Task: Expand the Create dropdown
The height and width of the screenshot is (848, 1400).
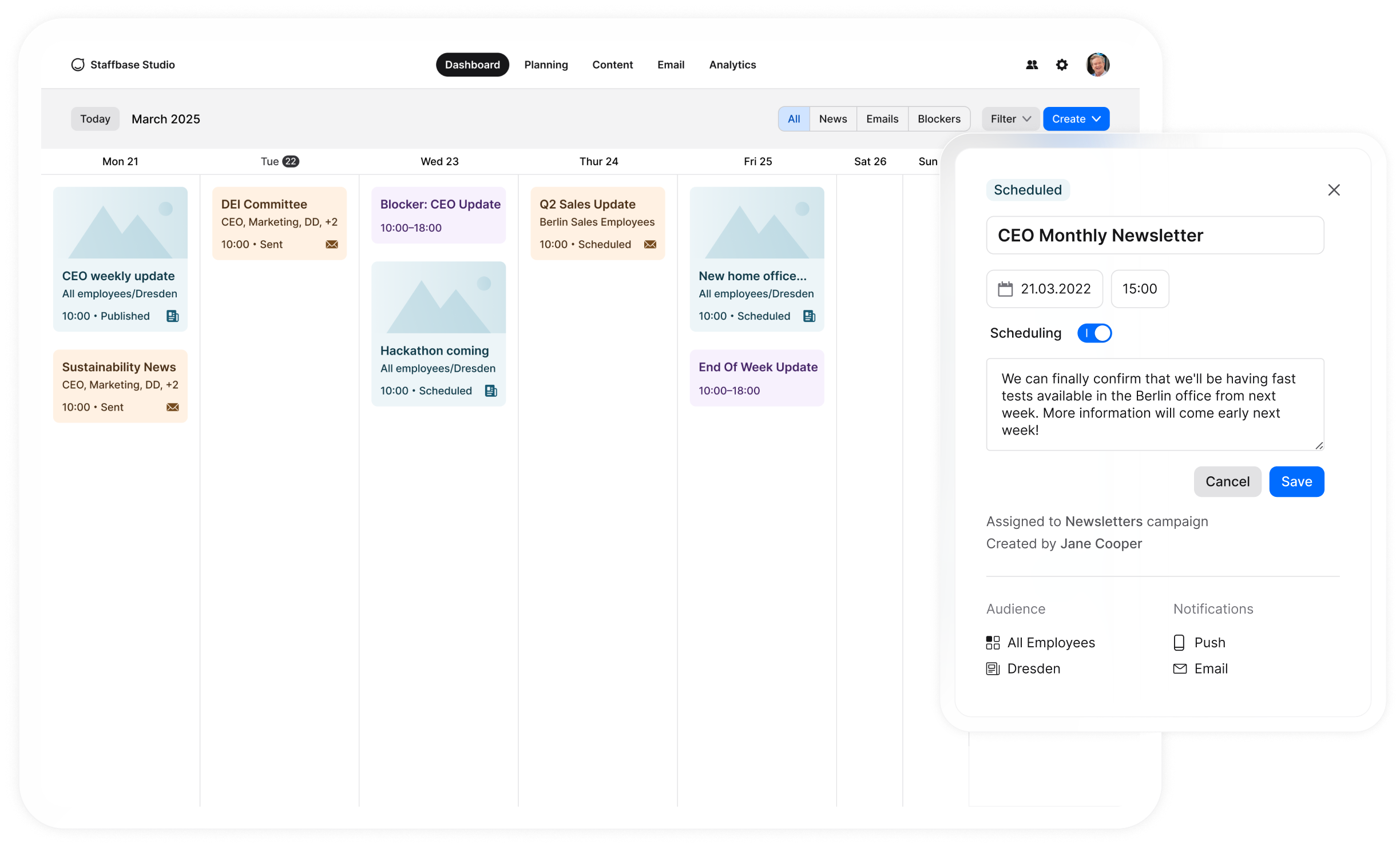Action: coord(1076,118)
